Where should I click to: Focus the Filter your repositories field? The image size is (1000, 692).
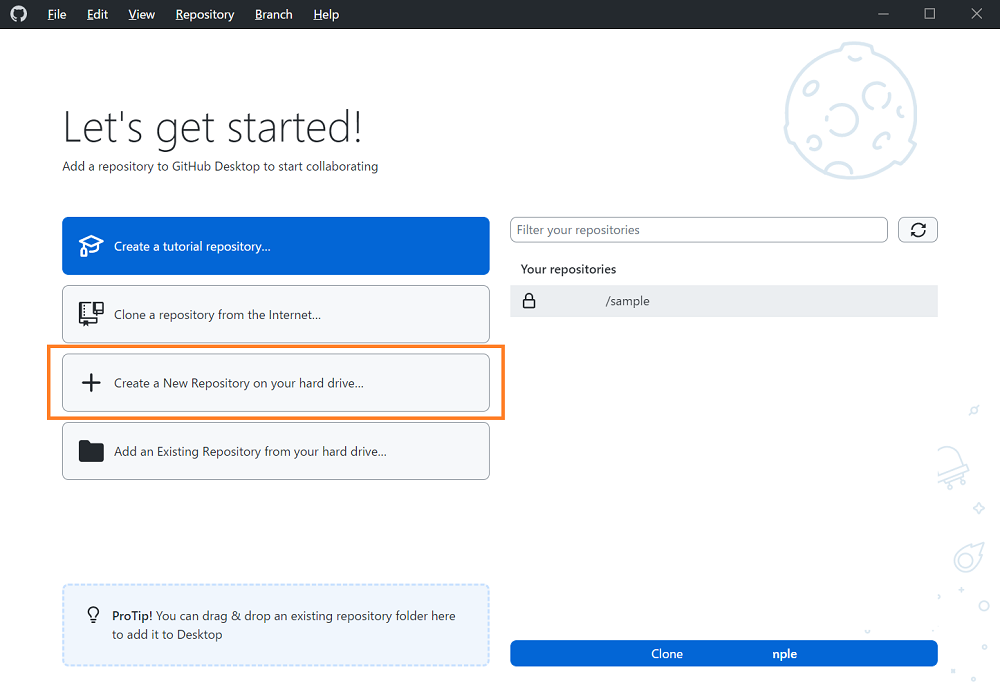[x=698, y=230]
